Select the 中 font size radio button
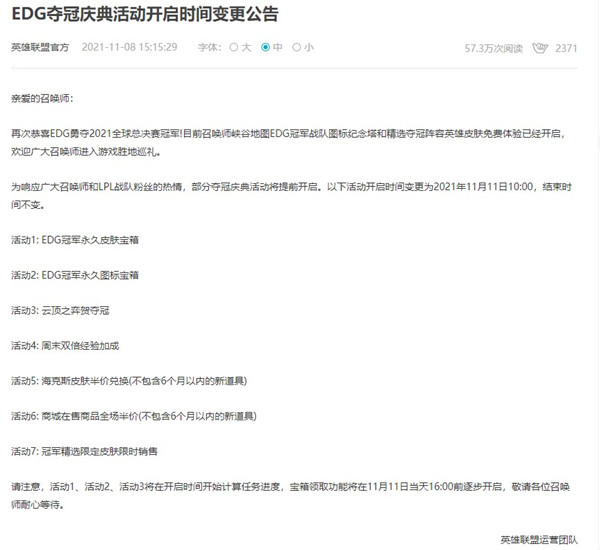The width and height of the screenshot is (600, 550). pos(265,47)
